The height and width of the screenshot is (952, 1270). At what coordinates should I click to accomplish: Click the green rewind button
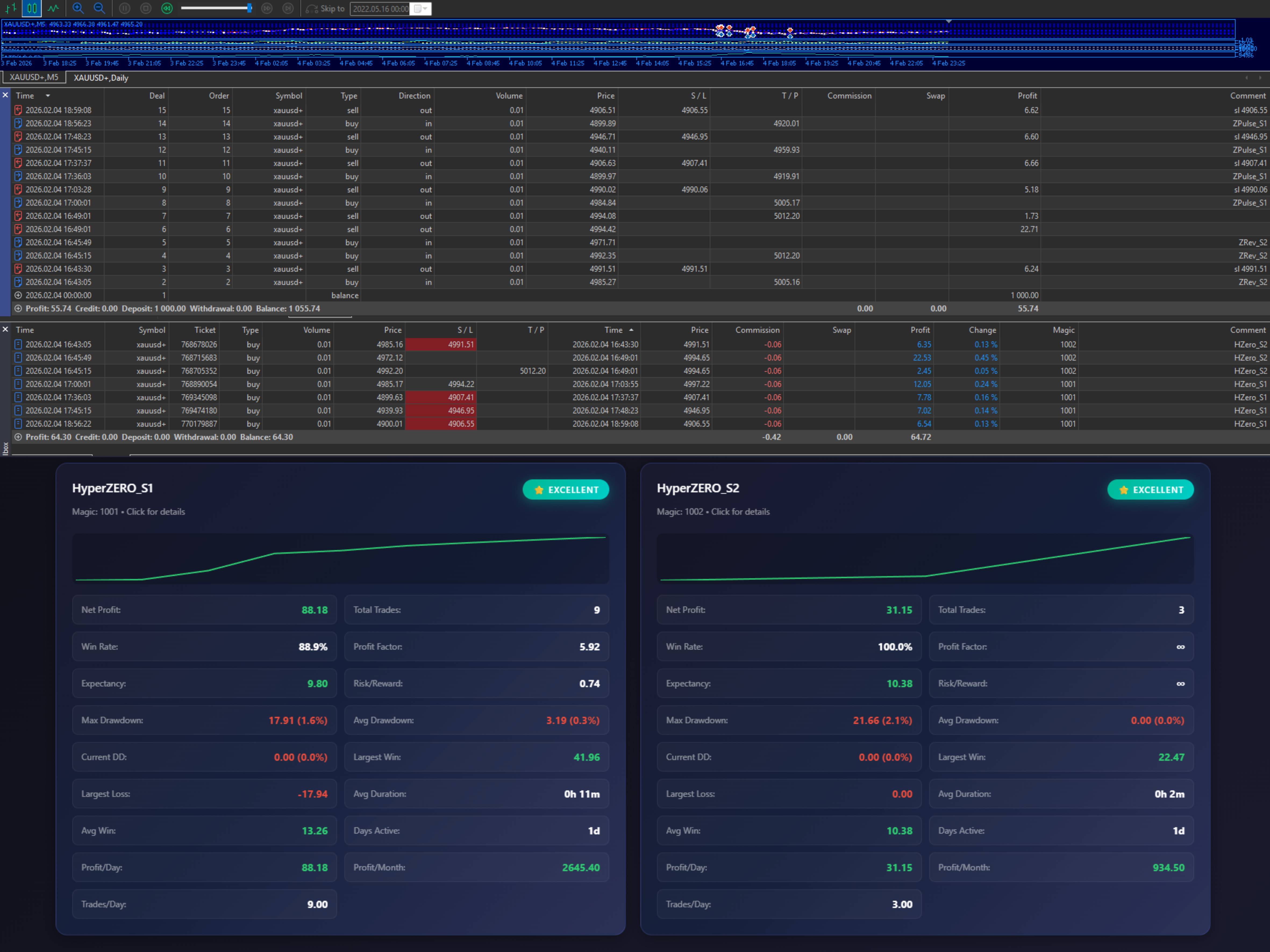point(167,8)
